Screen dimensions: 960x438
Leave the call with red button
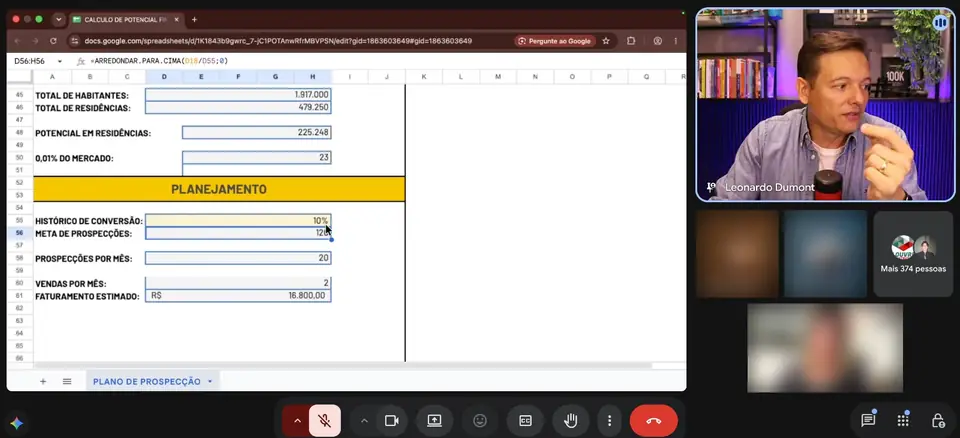(x=653, y=421)
